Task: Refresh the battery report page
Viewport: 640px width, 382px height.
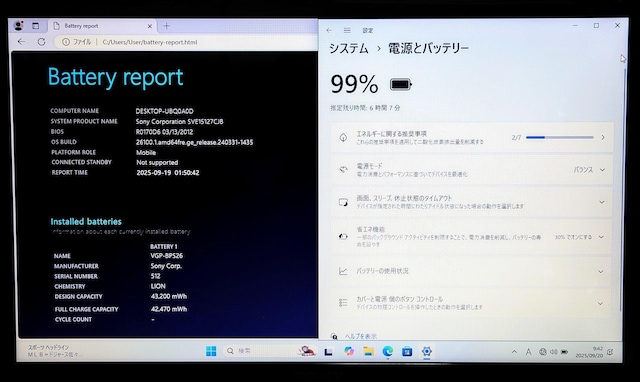Action: pyautogui.click(x=41, y=42)
